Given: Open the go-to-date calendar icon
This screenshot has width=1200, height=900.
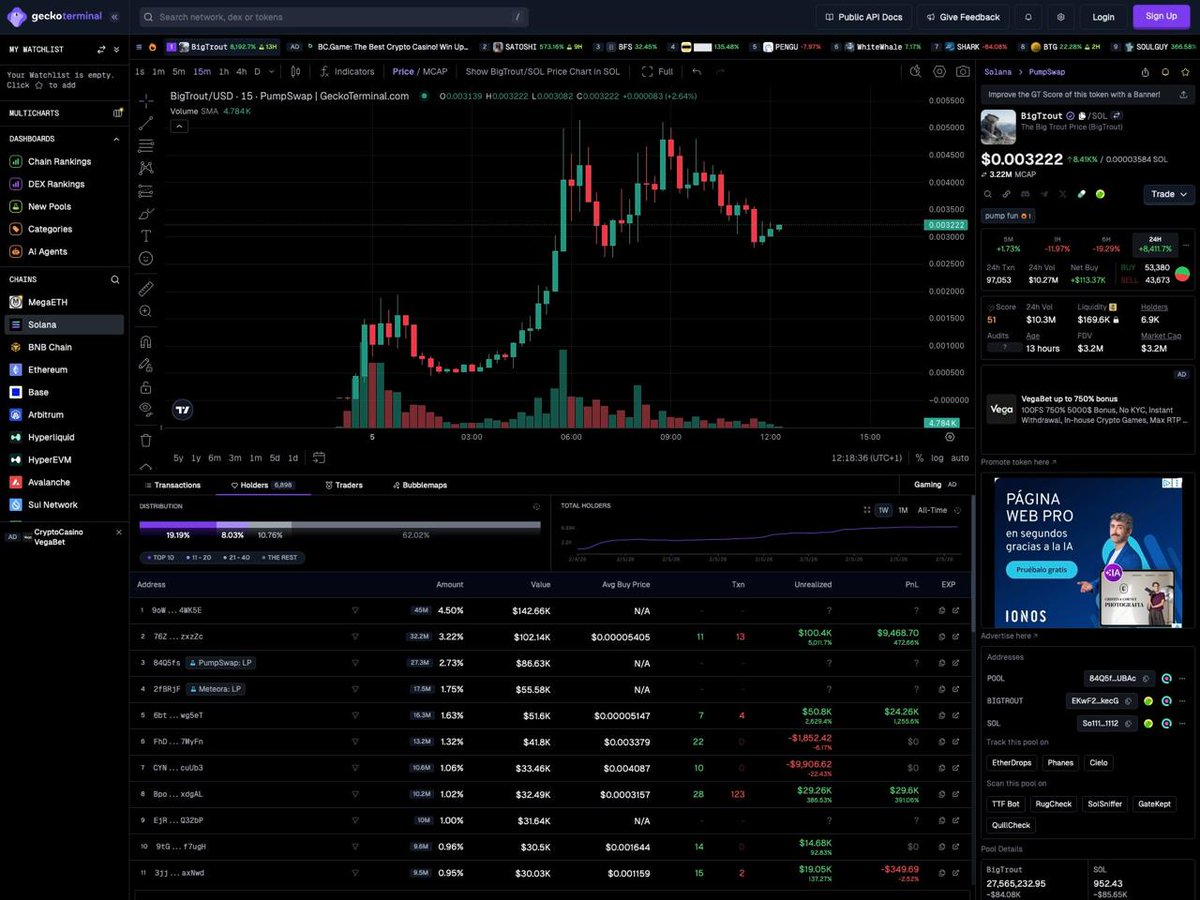Looking at the screenshot, I should click(319, 457).
